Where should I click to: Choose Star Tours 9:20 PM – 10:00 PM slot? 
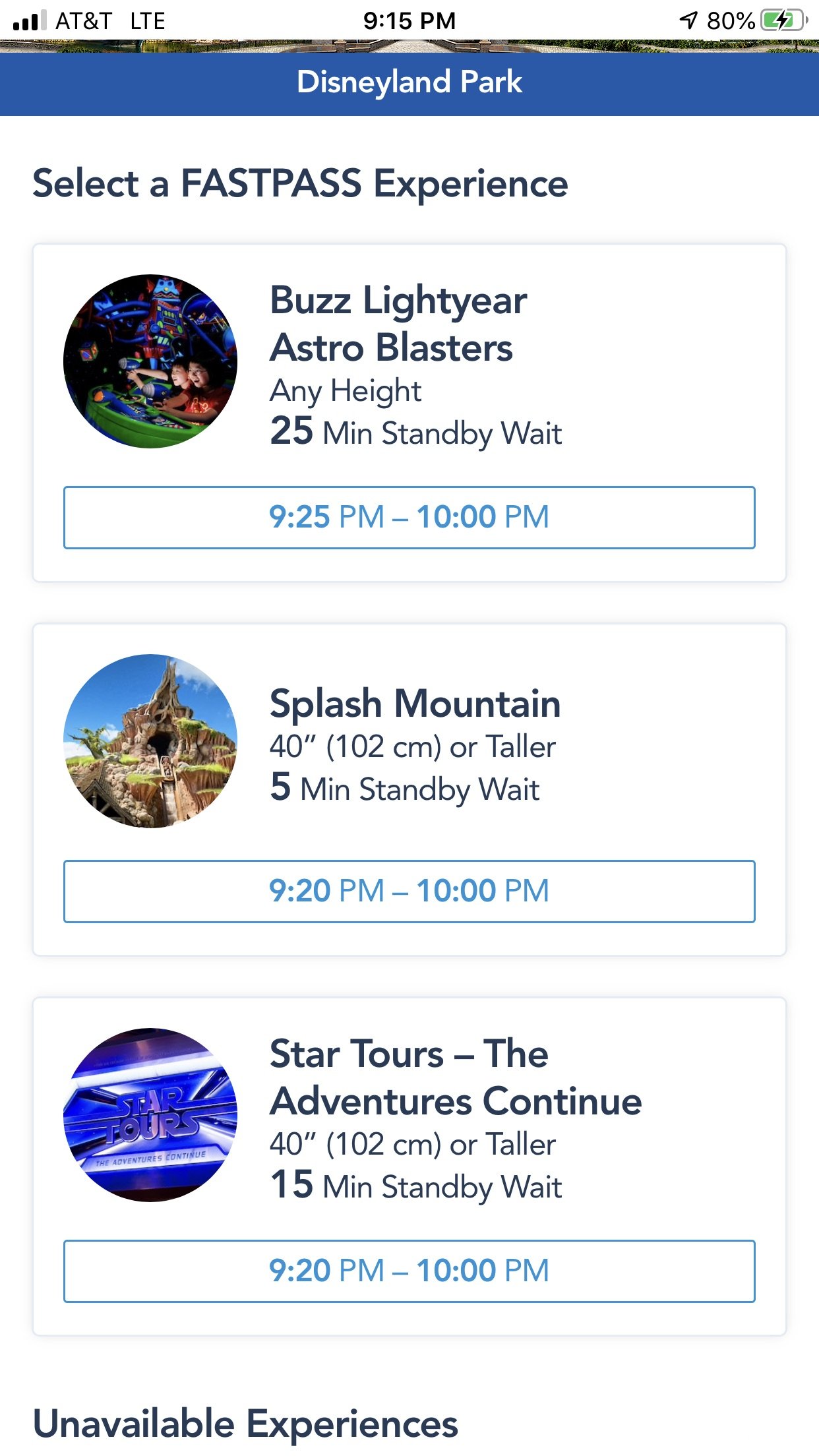[x=409, y=1271]
